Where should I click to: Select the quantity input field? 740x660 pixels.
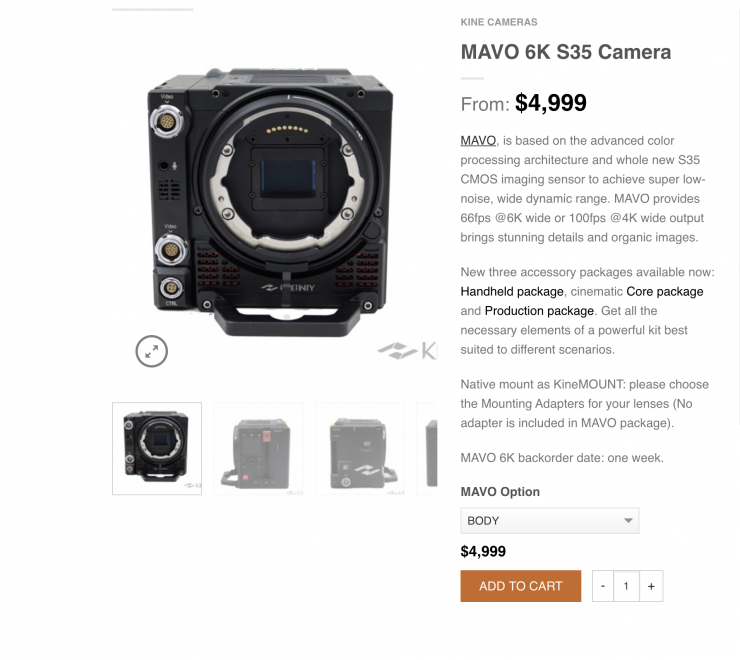(626, 586)
